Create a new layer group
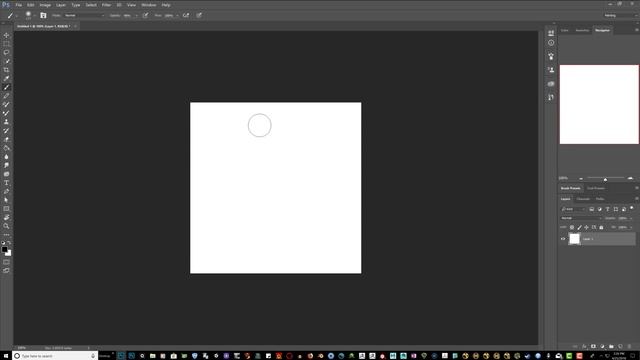 pyautogui.click(x=611, y=346)
